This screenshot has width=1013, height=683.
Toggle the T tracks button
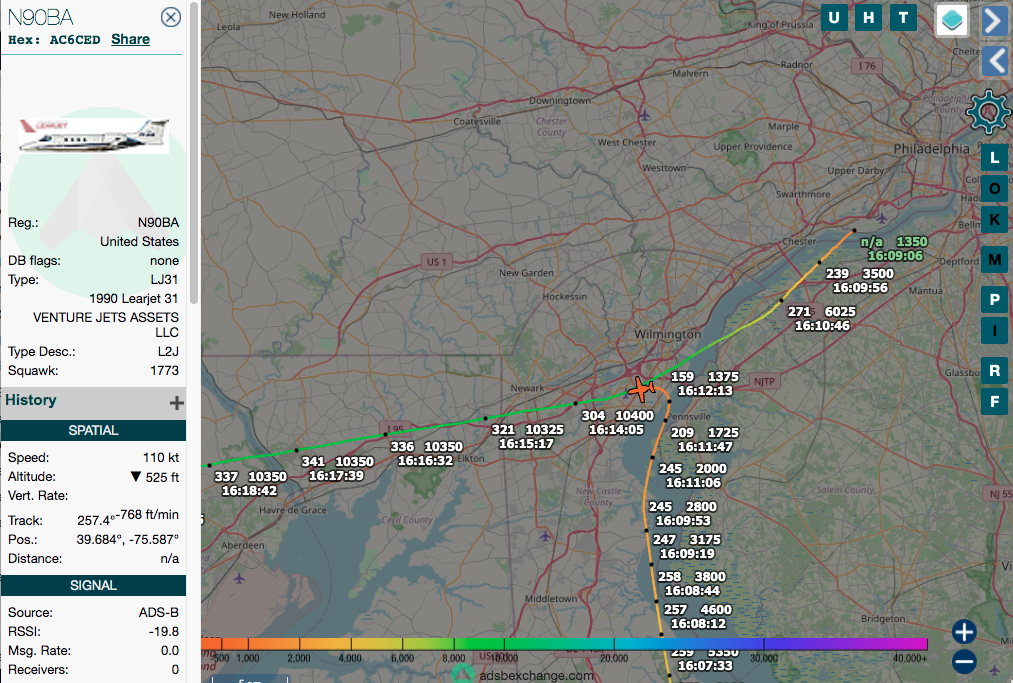[903, 17]
